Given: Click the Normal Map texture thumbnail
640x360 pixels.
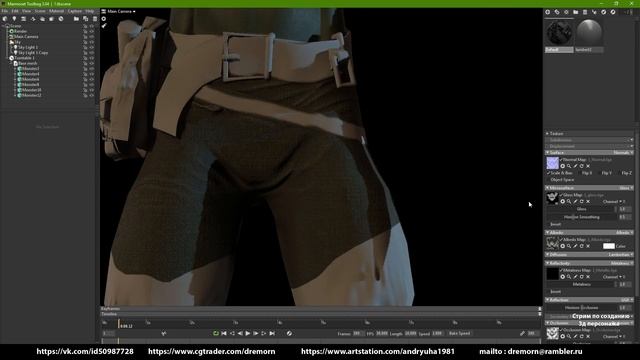Looking at the screenshot, I should tap(552, 163).
